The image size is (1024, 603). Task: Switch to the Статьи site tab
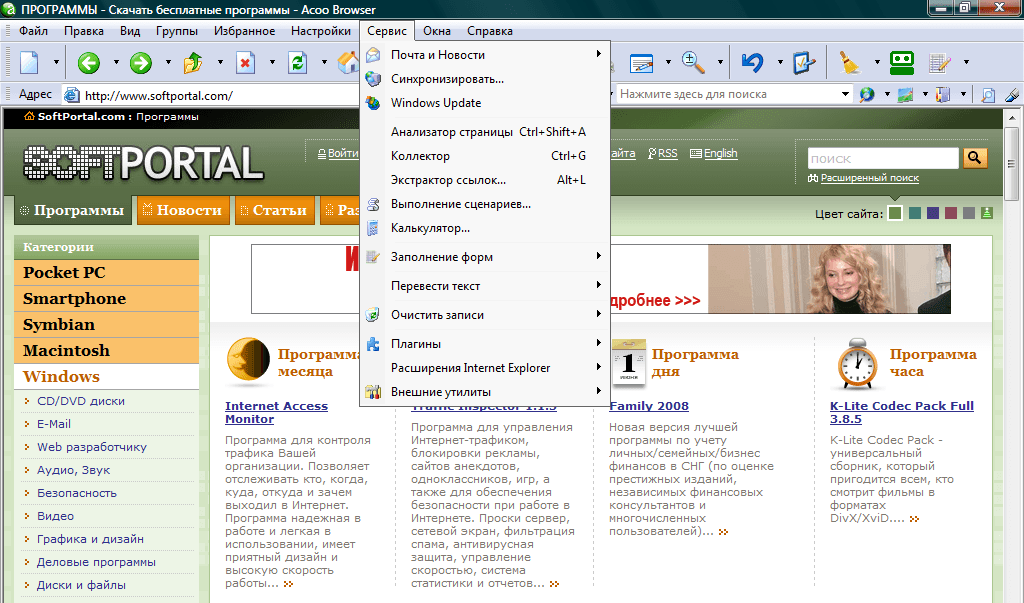[x=275, y=210]
